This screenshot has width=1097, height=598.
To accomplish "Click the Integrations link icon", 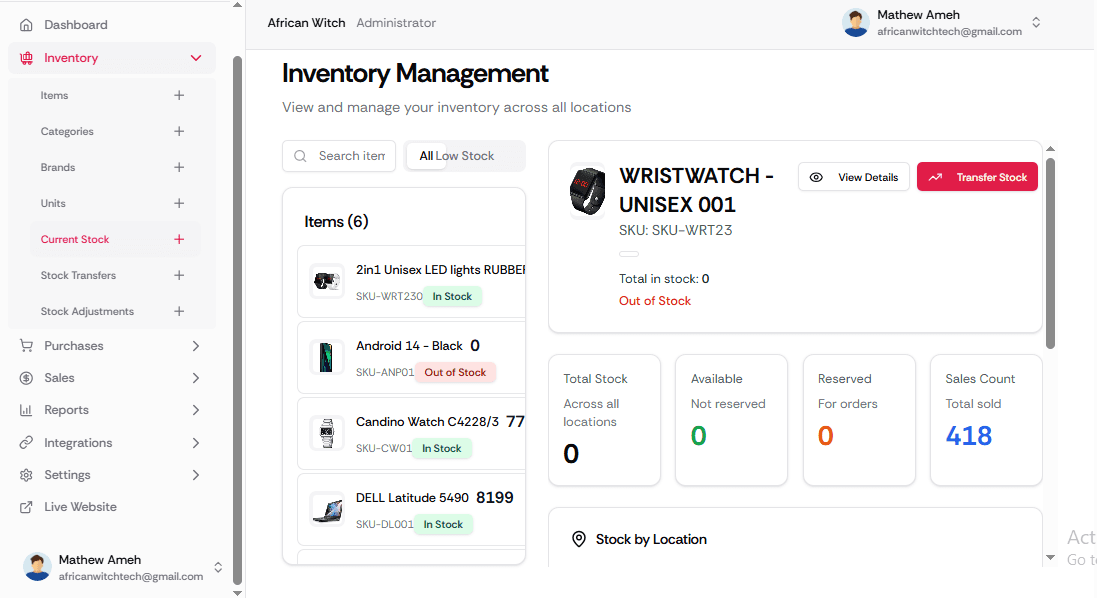I will point(25,442).
